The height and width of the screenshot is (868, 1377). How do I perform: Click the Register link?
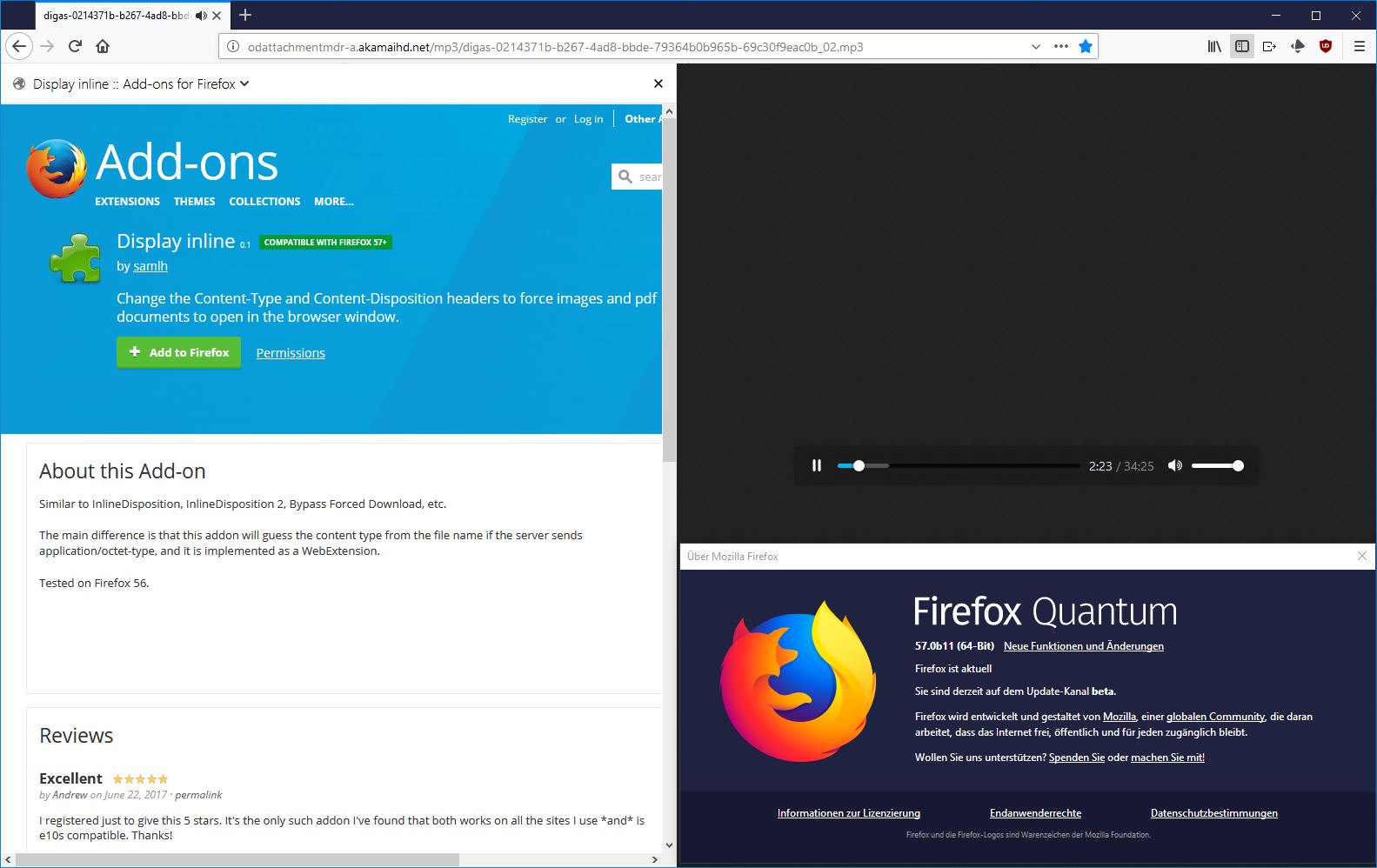coord(527,119)
